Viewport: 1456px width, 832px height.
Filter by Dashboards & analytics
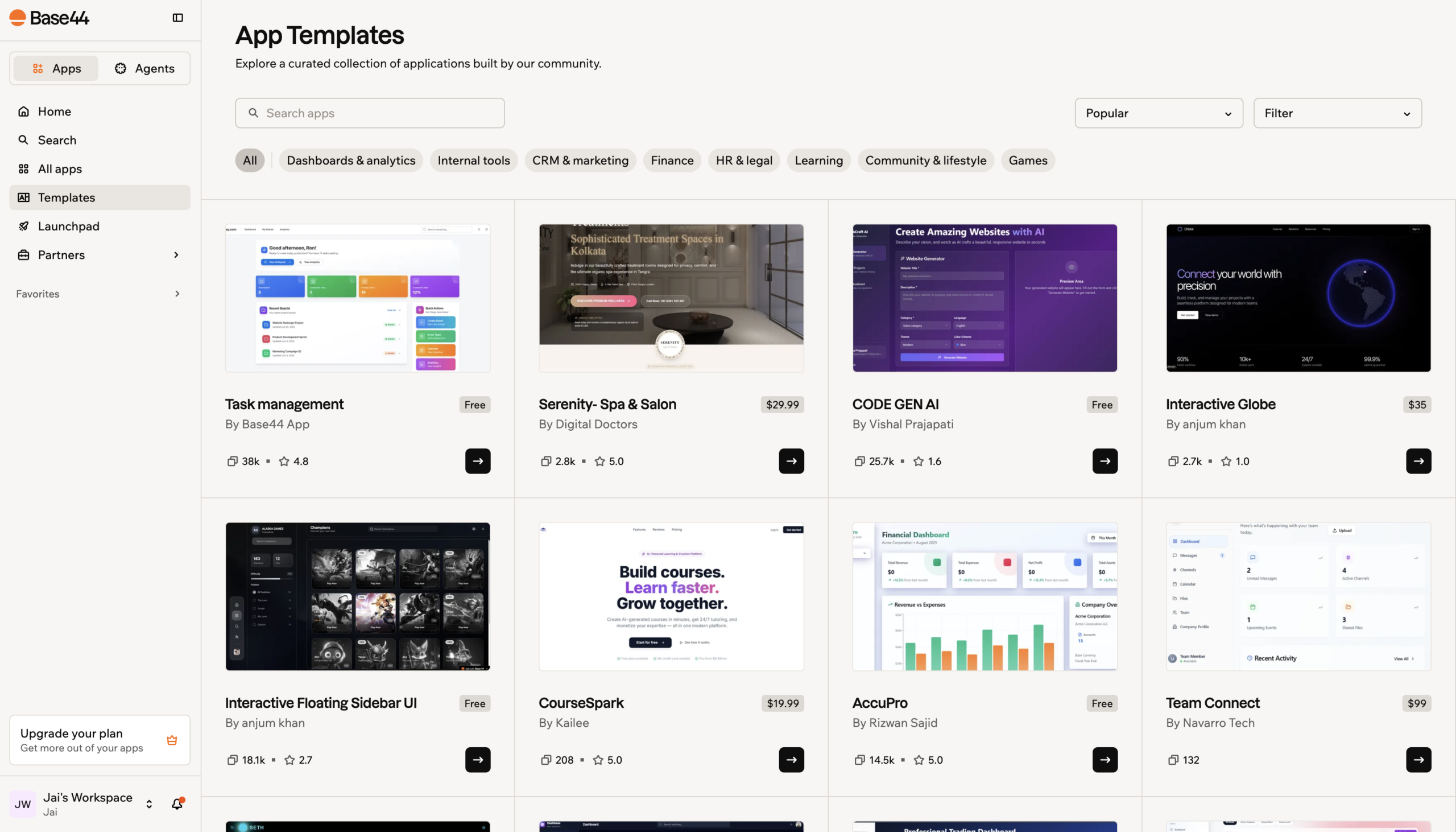coord(350,160)
